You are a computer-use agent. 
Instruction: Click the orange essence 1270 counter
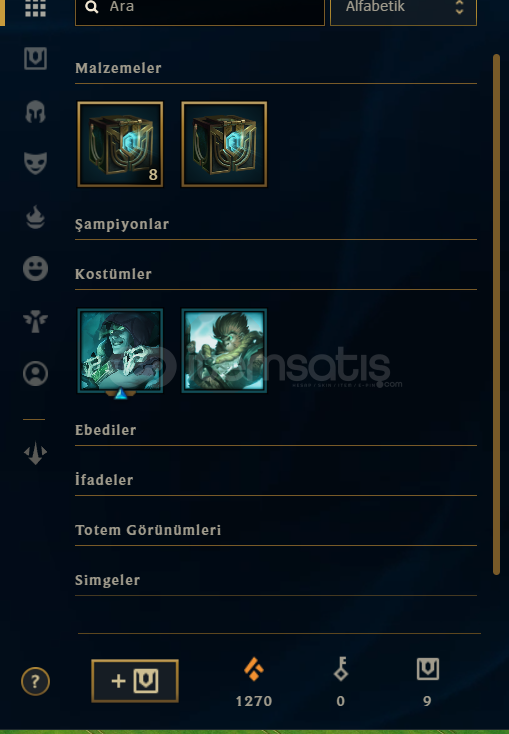[254, 682]
